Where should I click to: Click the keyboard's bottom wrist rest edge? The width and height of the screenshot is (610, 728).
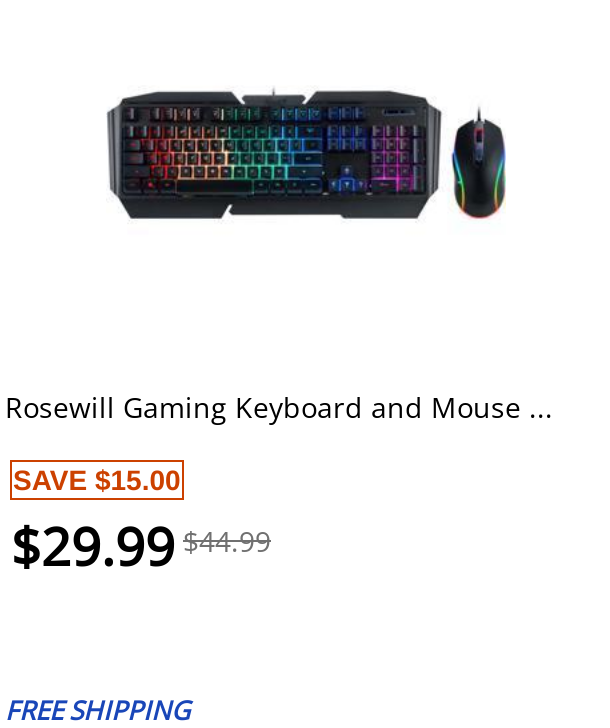click(279, 211)
